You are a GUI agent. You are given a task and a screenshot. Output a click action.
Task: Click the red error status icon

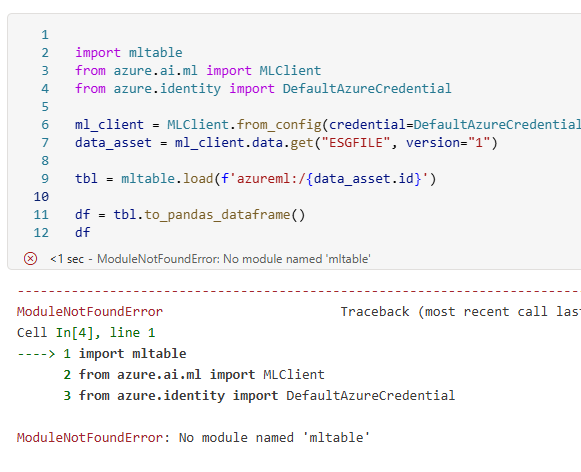(x=30, y=259)
